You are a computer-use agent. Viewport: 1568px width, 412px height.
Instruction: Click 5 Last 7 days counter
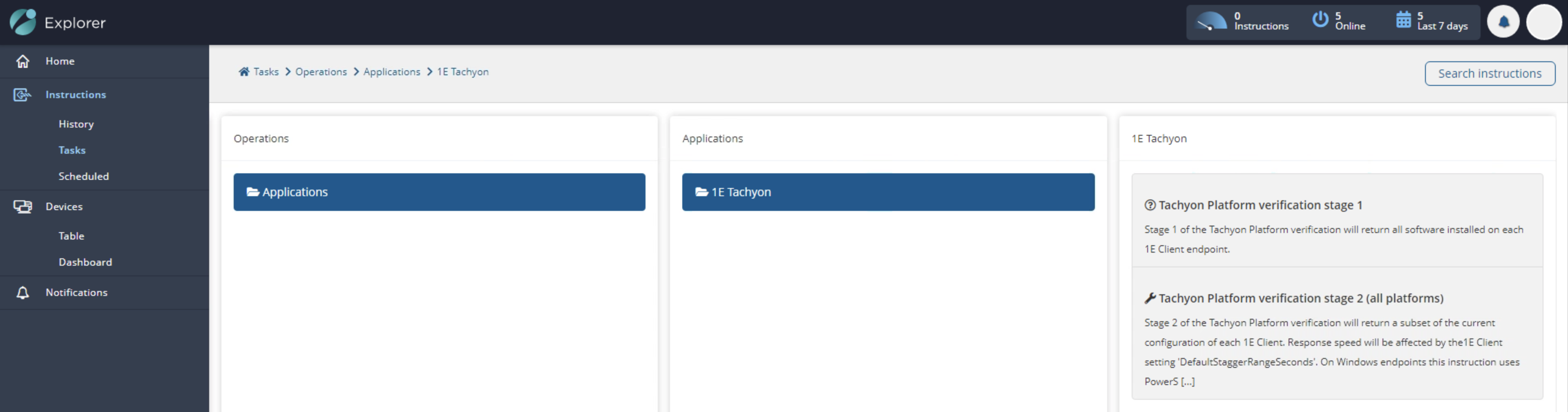[x=1442, y=21]
